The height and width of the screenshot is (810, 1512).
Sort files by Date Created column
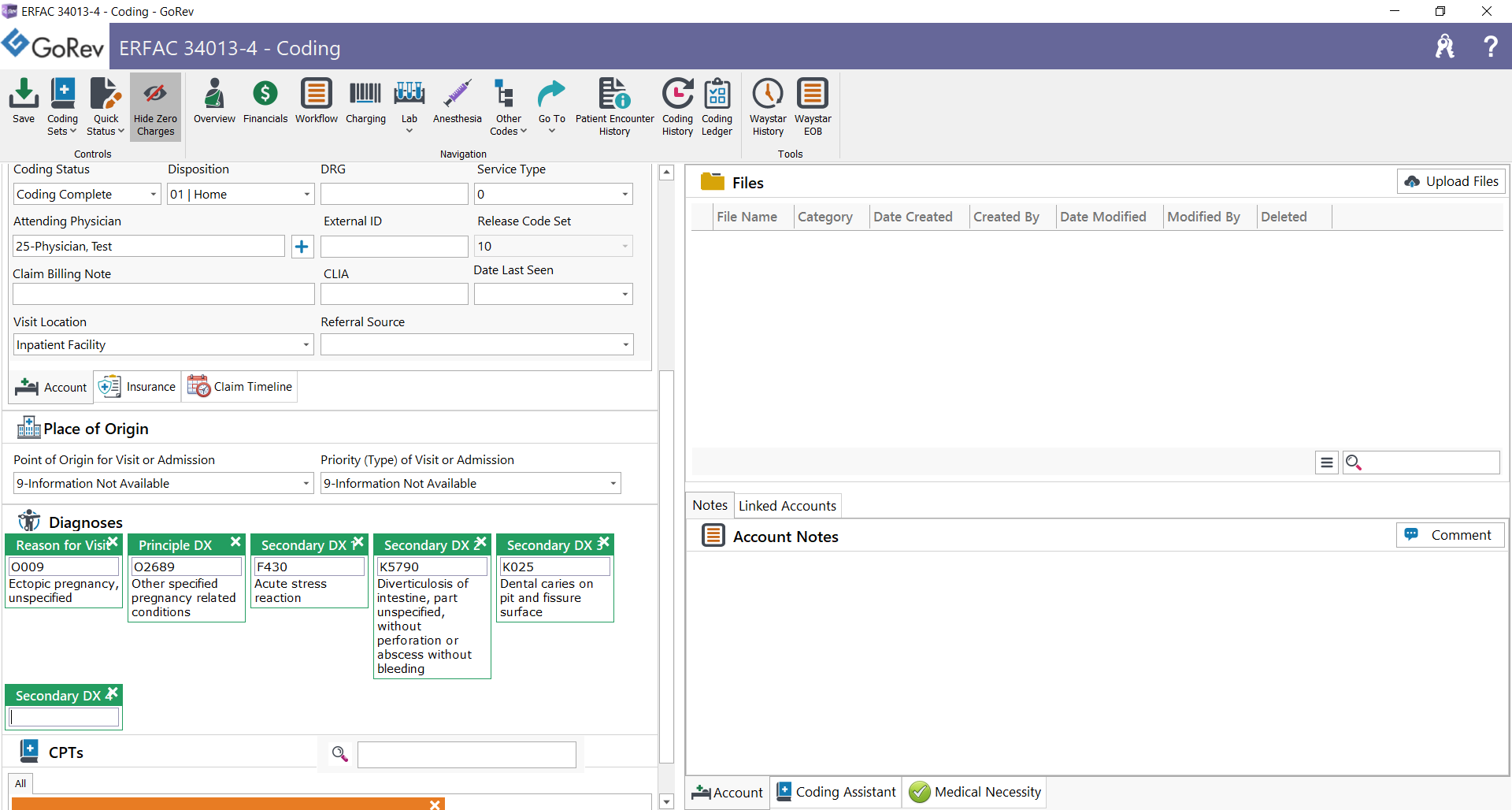[x=913, y=217]
